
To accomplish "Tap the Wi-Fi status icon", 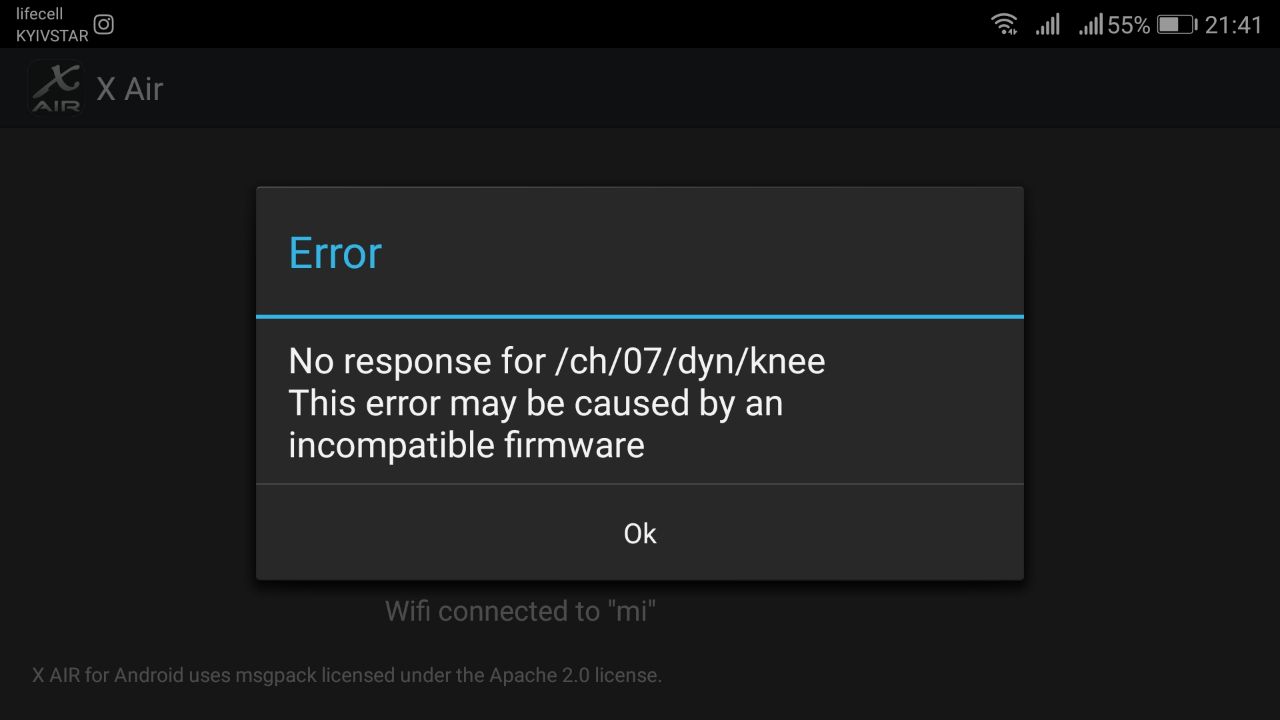I will coord(1004,24).
